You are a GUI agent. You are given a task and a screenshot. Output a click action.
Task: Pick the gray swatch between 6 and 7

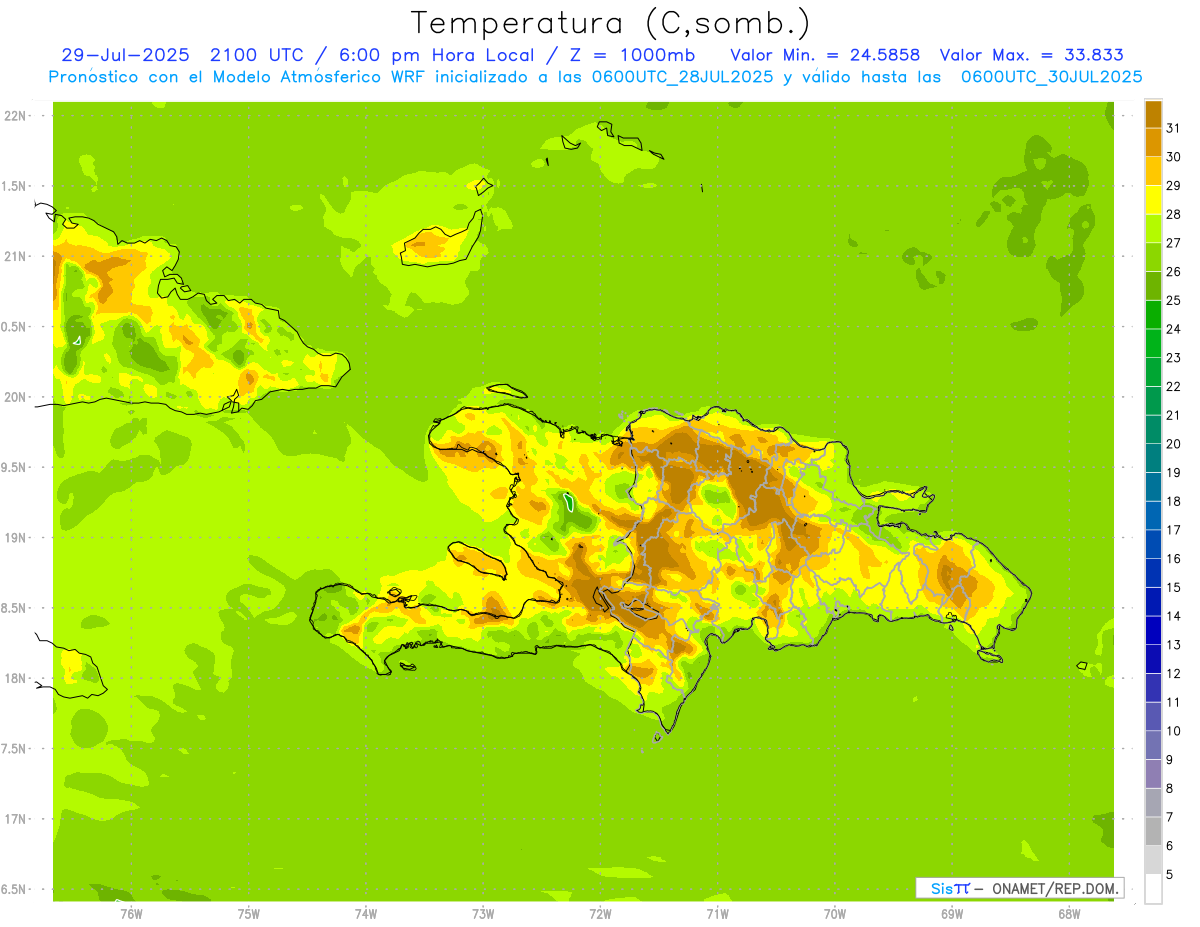click(x=1154, y=831)
